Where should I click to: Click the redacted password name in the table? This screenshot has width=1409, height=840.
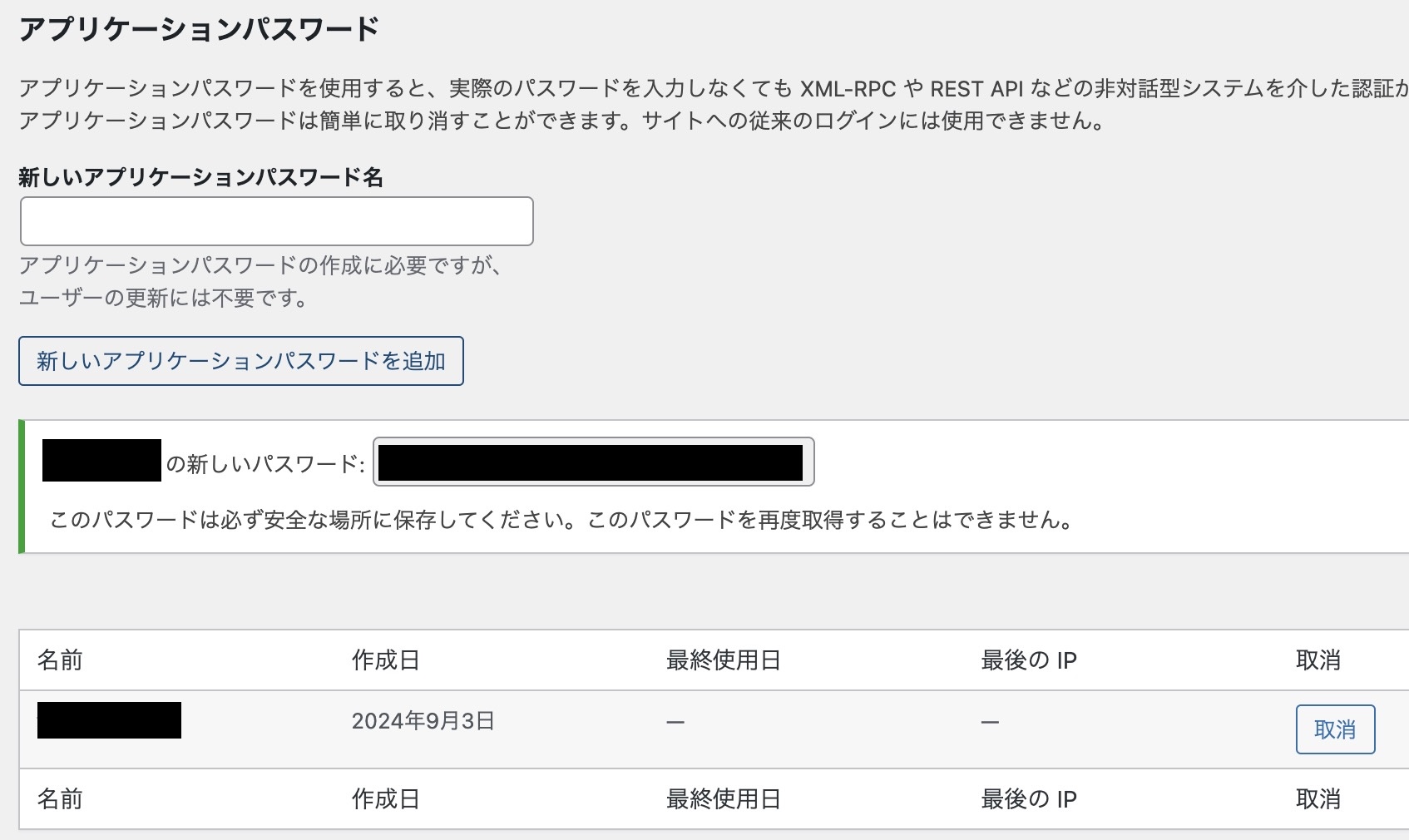[x=111, y=722]
